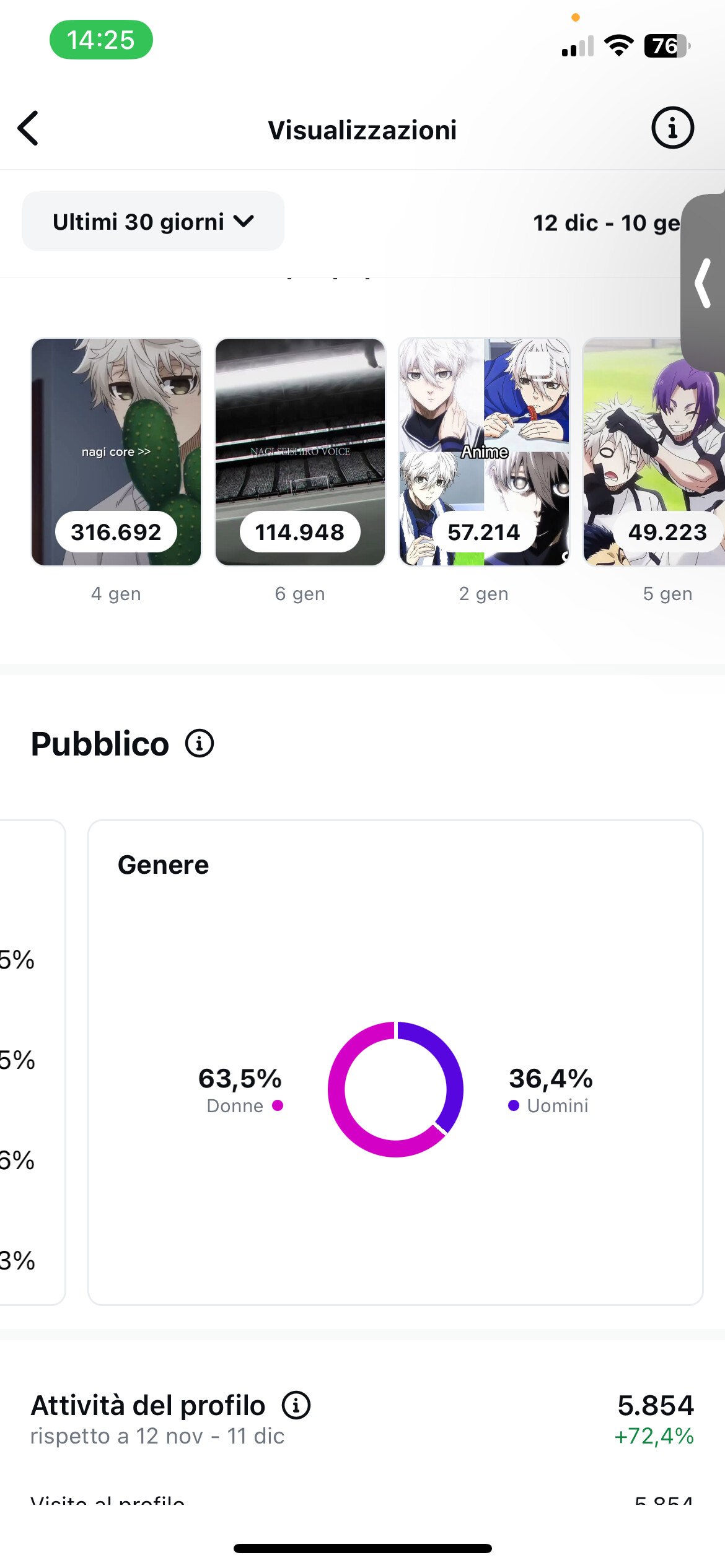
Task: Tap the battery status icon
Action: (666, 46)
